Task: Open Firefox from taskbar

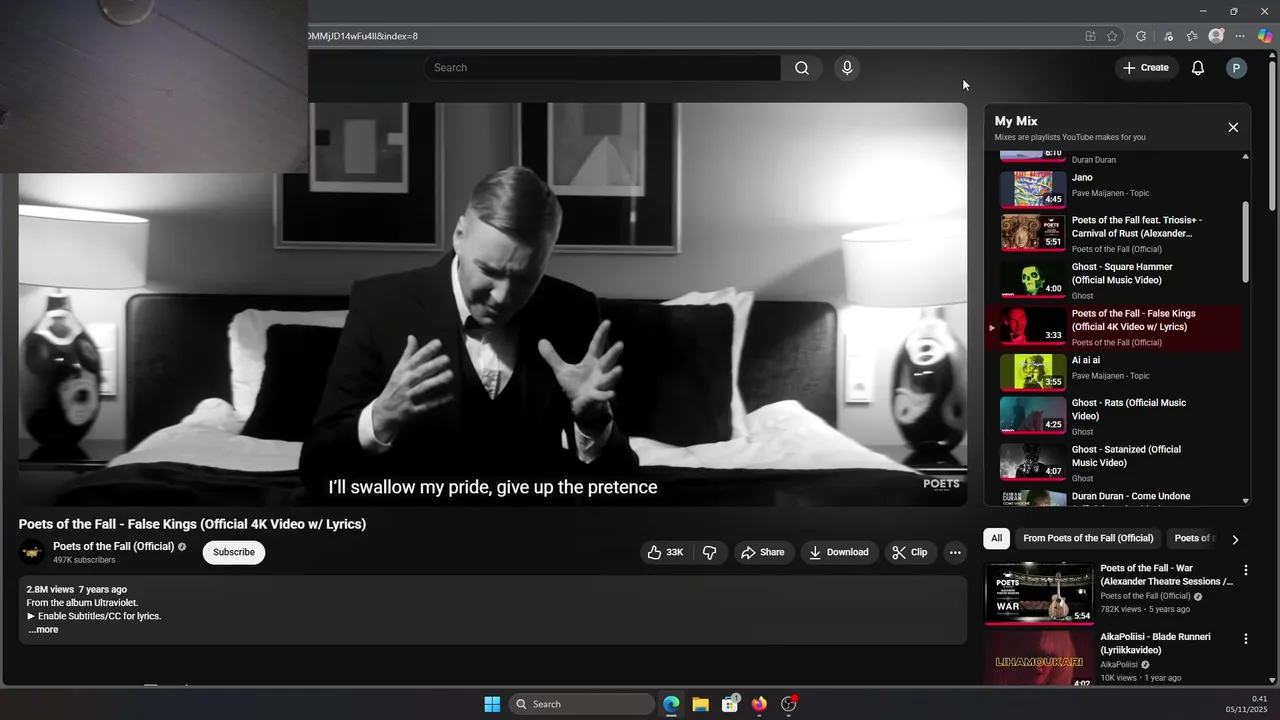Action: [759, 704]
